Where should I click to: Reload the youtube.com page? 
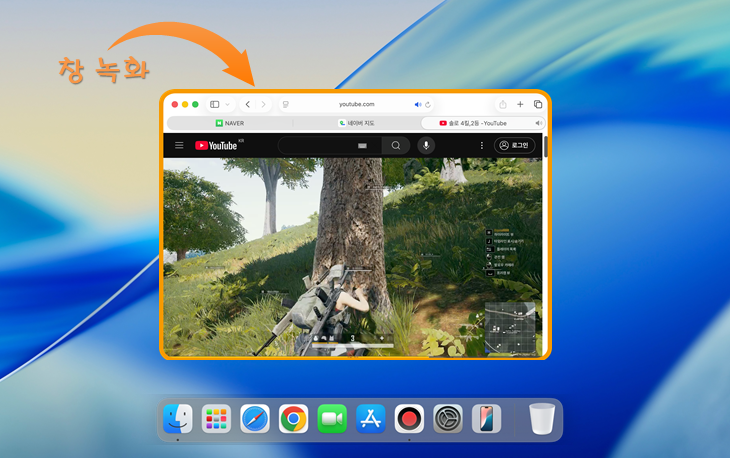pyautogui.click(x=428, y=104)
